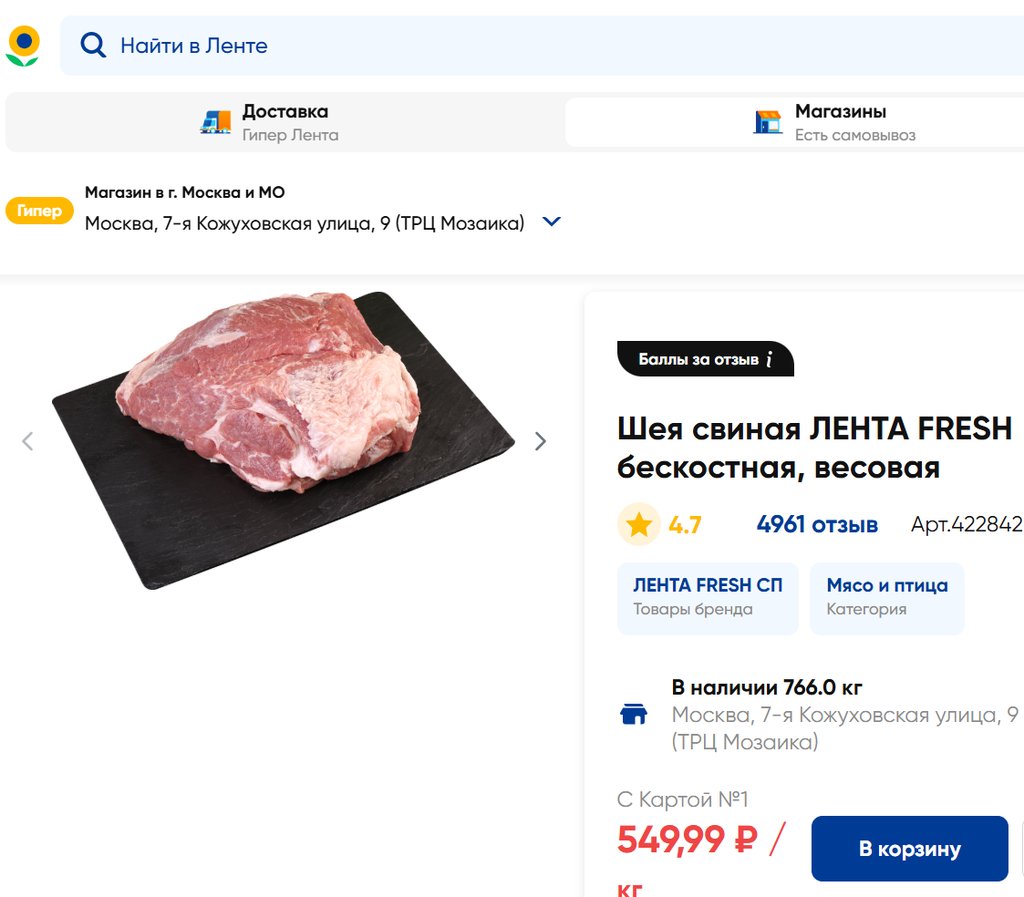Show previous product image
Viewport: 1024px width, 897px height.
coord(28,441)
